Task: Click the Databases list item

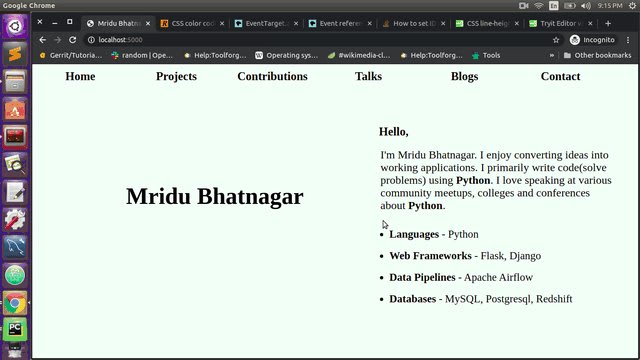Action: coord(480,299)
